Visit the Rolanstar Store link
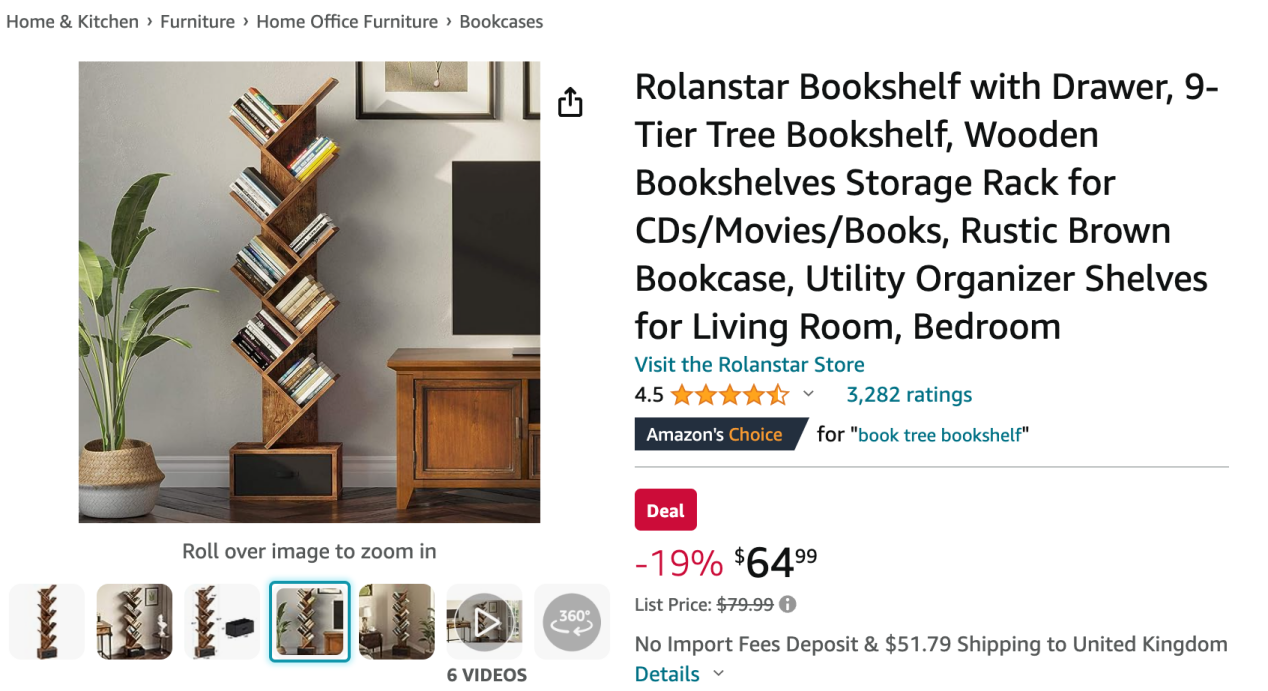 coord(749,364)
